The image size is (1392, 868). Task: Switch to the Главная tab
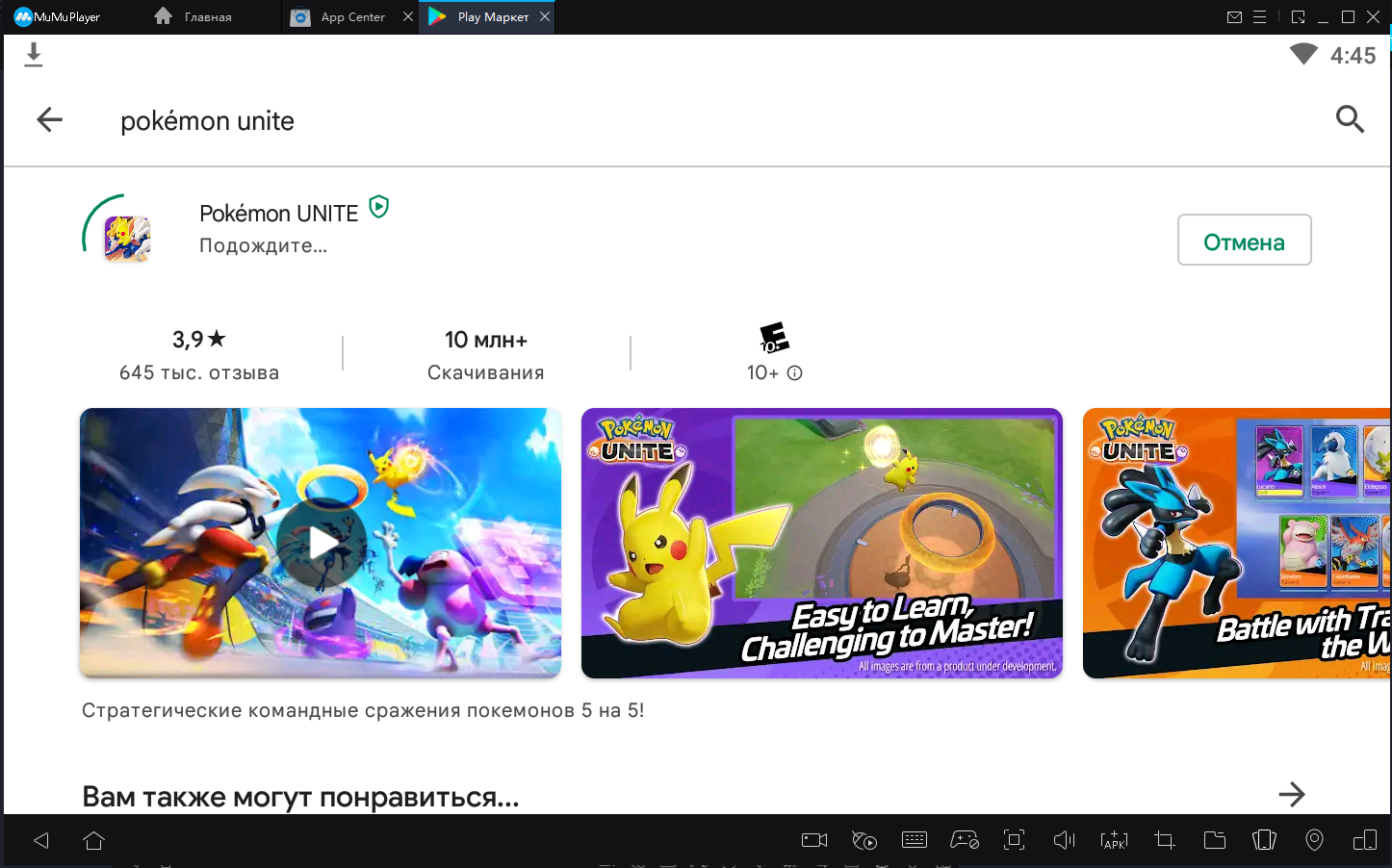pyautogui.click(x=193, y=17)
